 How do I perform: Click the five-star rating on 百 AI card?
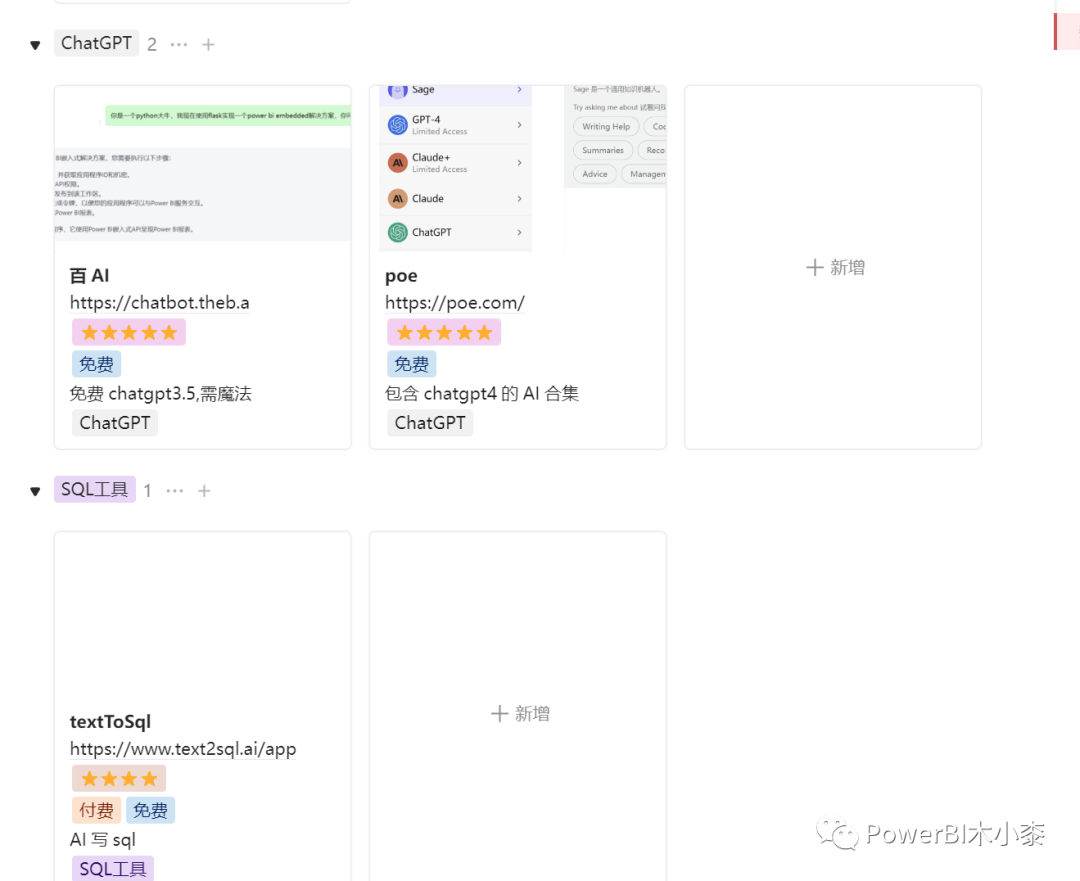[x=129, y=333]
